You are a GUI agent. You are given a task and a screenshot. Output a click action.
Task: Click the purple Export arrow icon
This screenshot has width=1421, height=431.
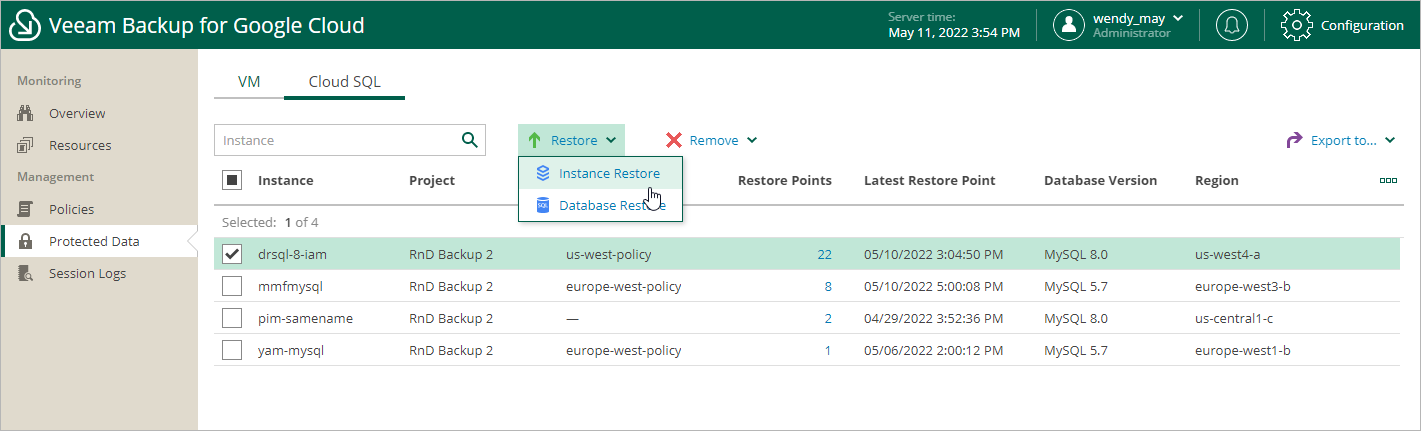coord(1294,140)
